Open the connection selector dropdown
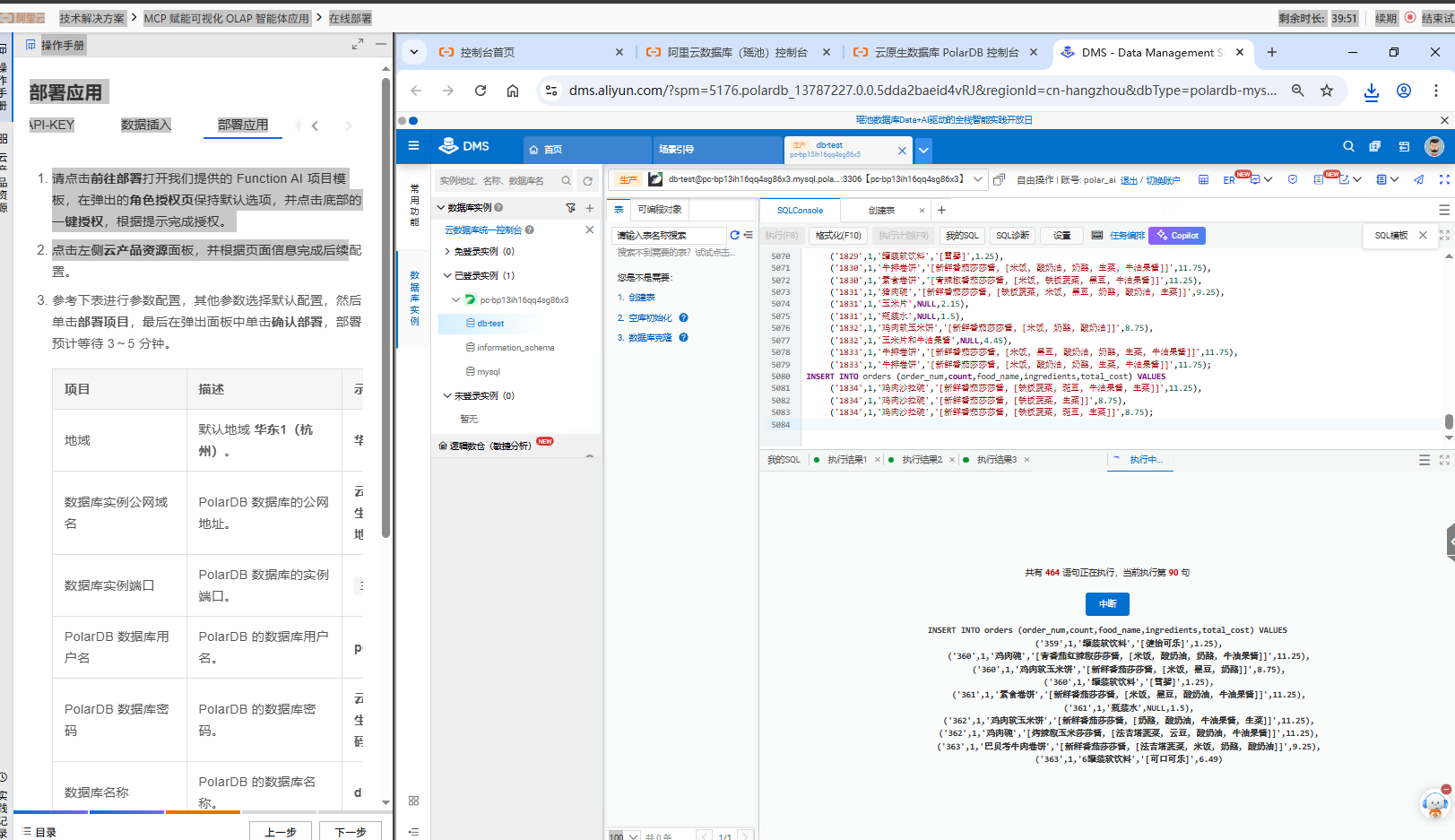Image resolution: width=1455 pixels, height=840 pixels. click(x=978, y=179)
